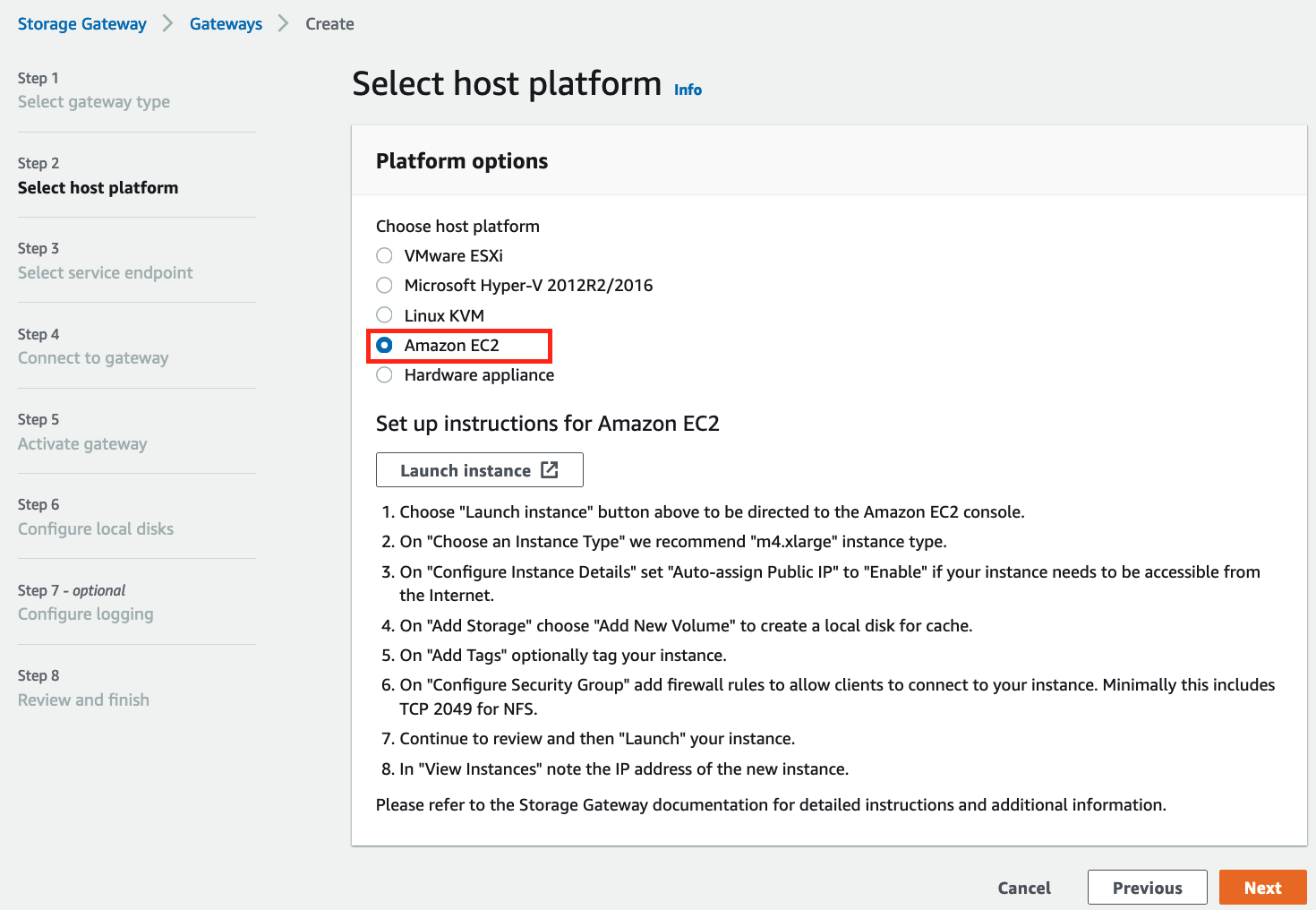The image size is (1316, 910).
Task: Open Step 7 Configure logging
Action: (x=86, y=614)
